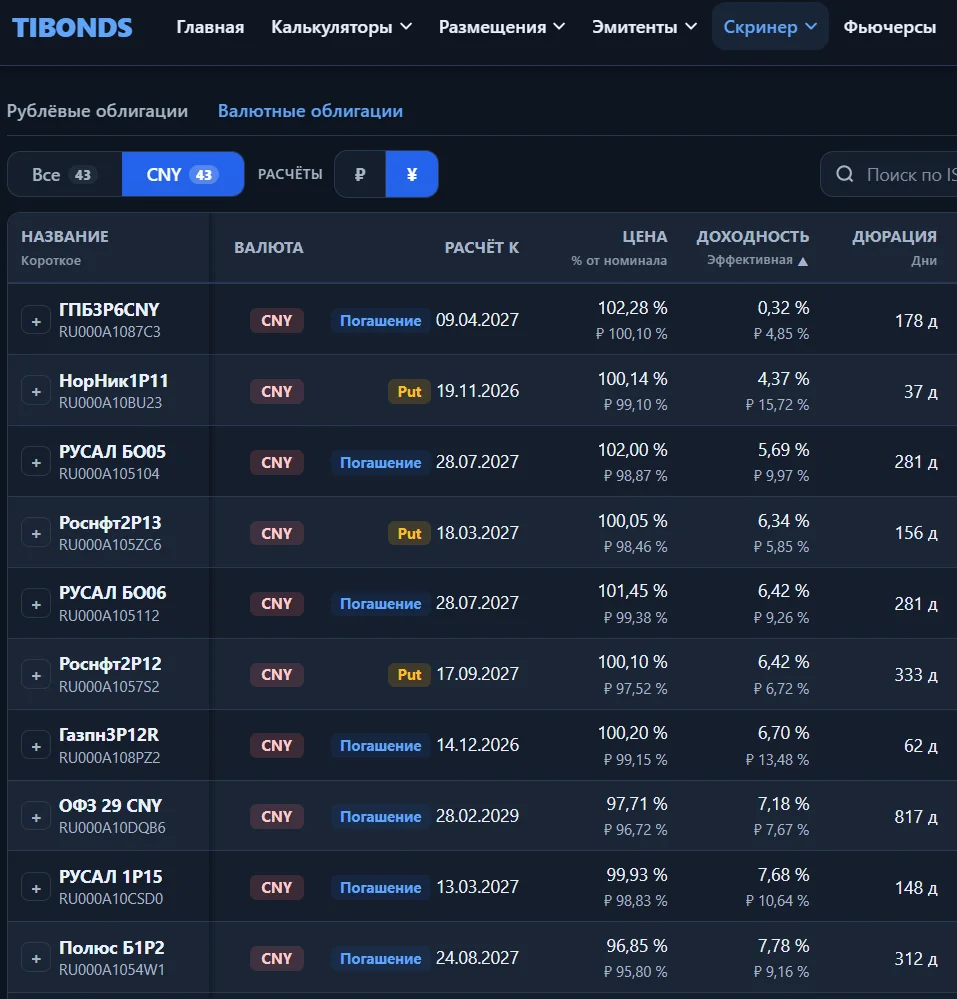The height and width of the screenshot is (999, 957).
Task: Expand the ГПБ3Р6CNY row with plus icon
Action: click(x=36, y=321)
